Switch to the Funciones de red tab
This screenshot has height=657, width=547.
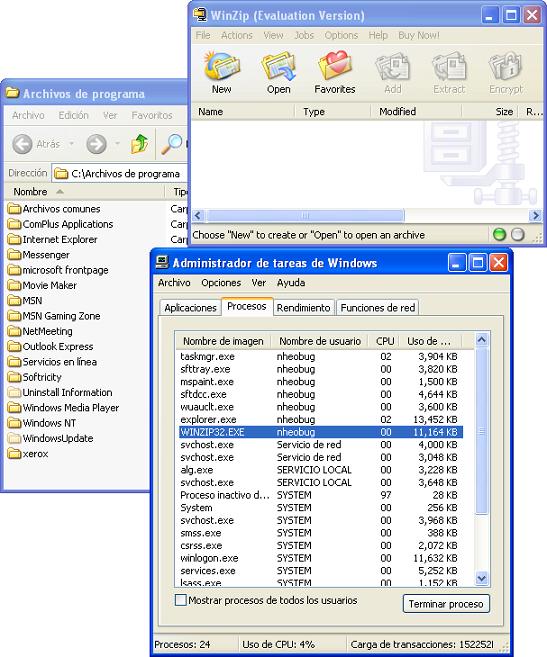point(378,308)
